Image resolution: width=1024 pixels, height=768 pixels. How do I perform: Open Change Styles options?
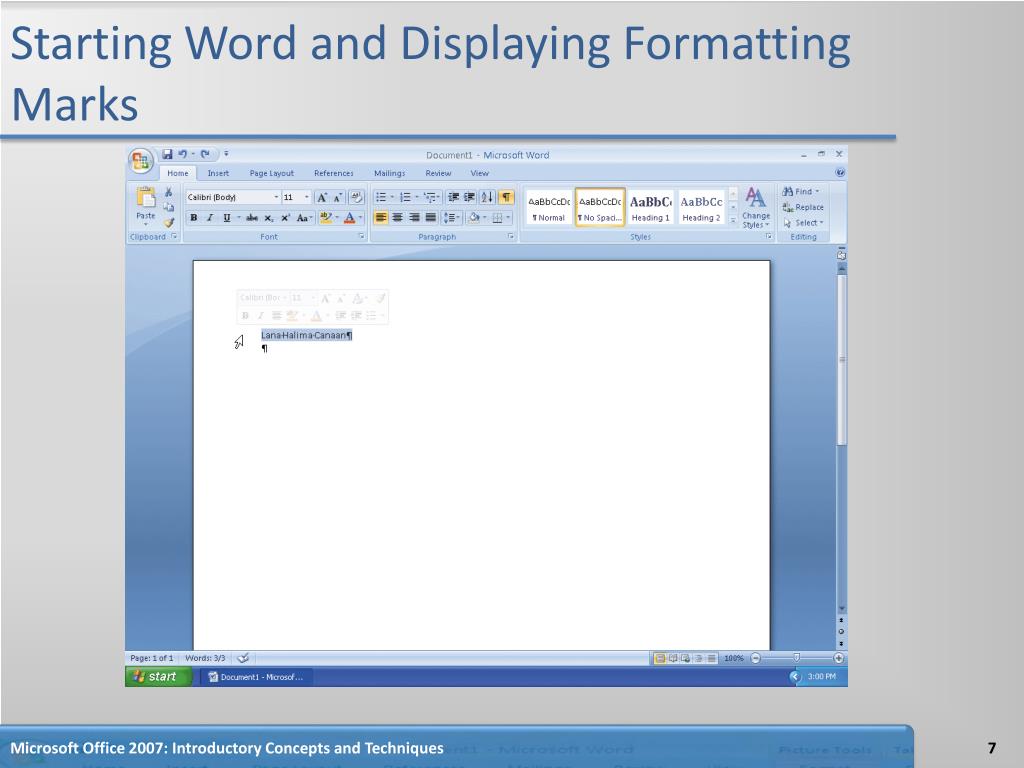tap(756, 207)
